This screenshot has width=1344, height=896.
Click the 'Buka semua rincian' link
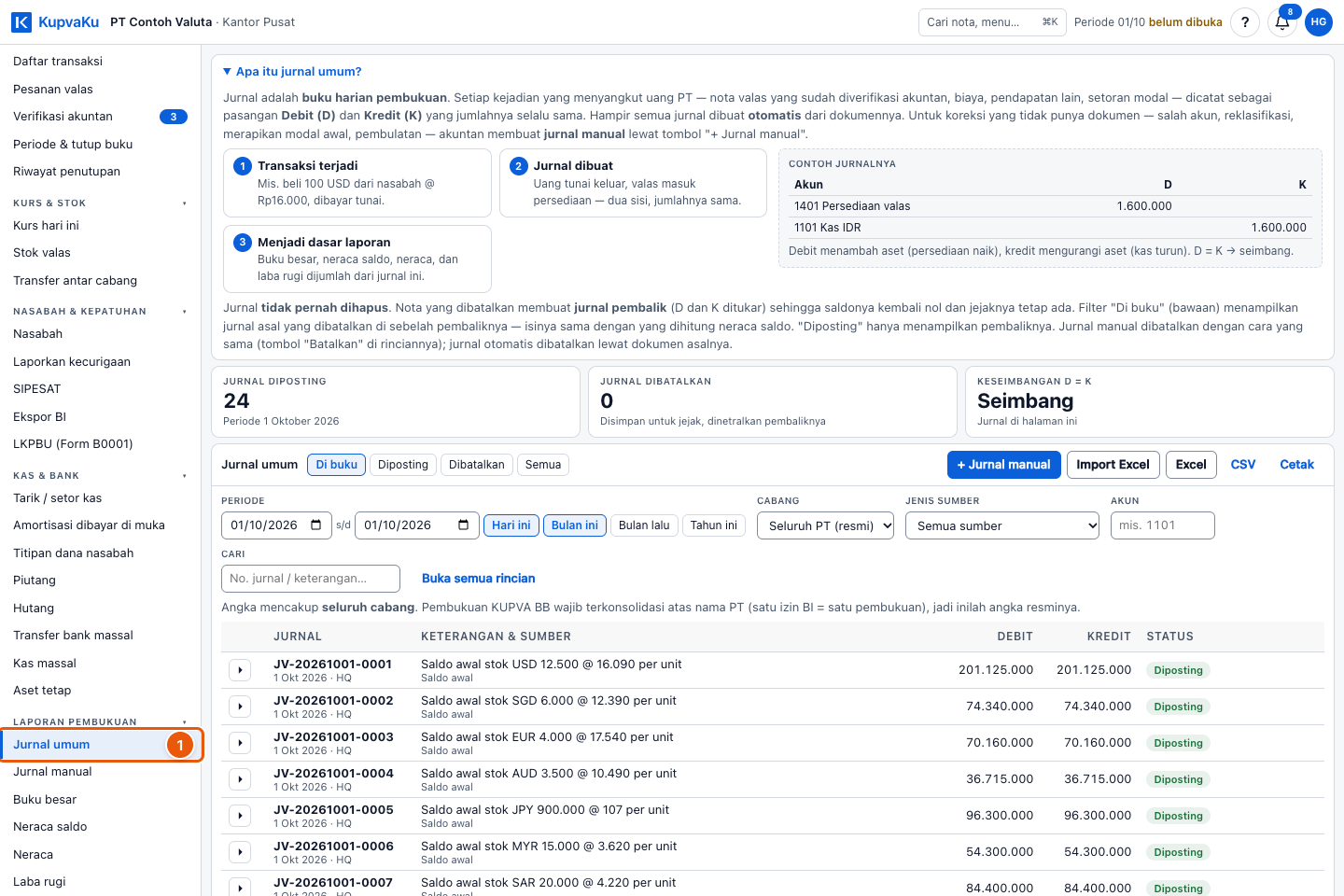(x=479, y=579)
